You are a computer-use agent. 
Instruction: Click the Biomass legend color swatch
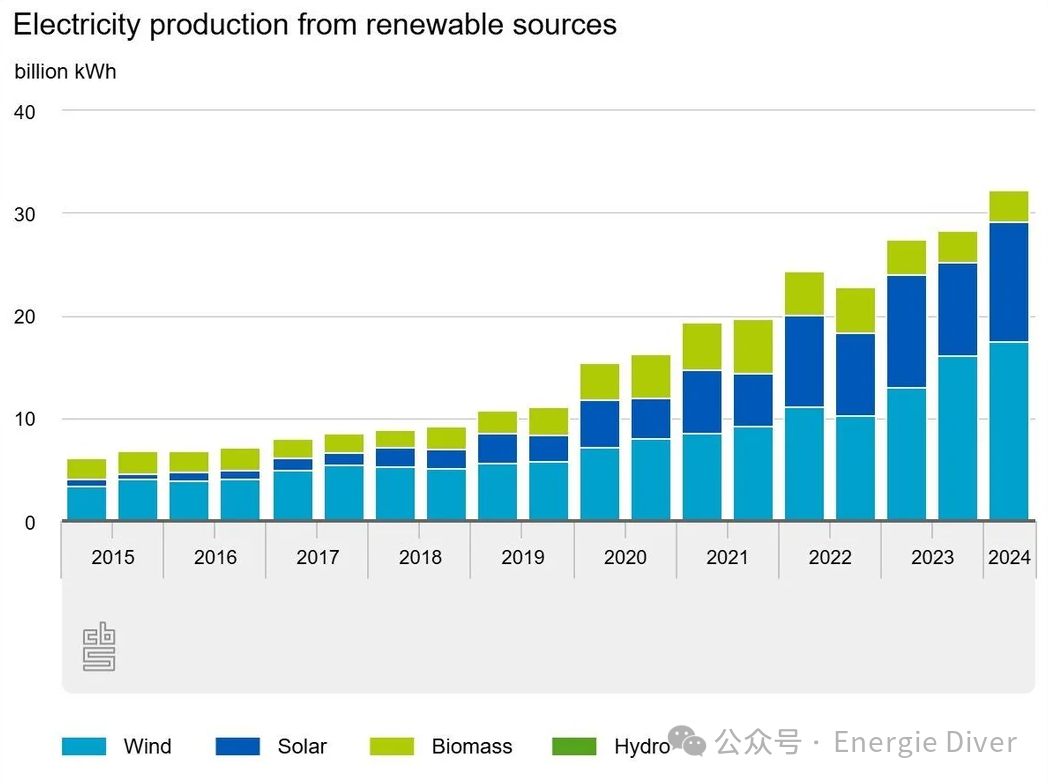point(391,746)
